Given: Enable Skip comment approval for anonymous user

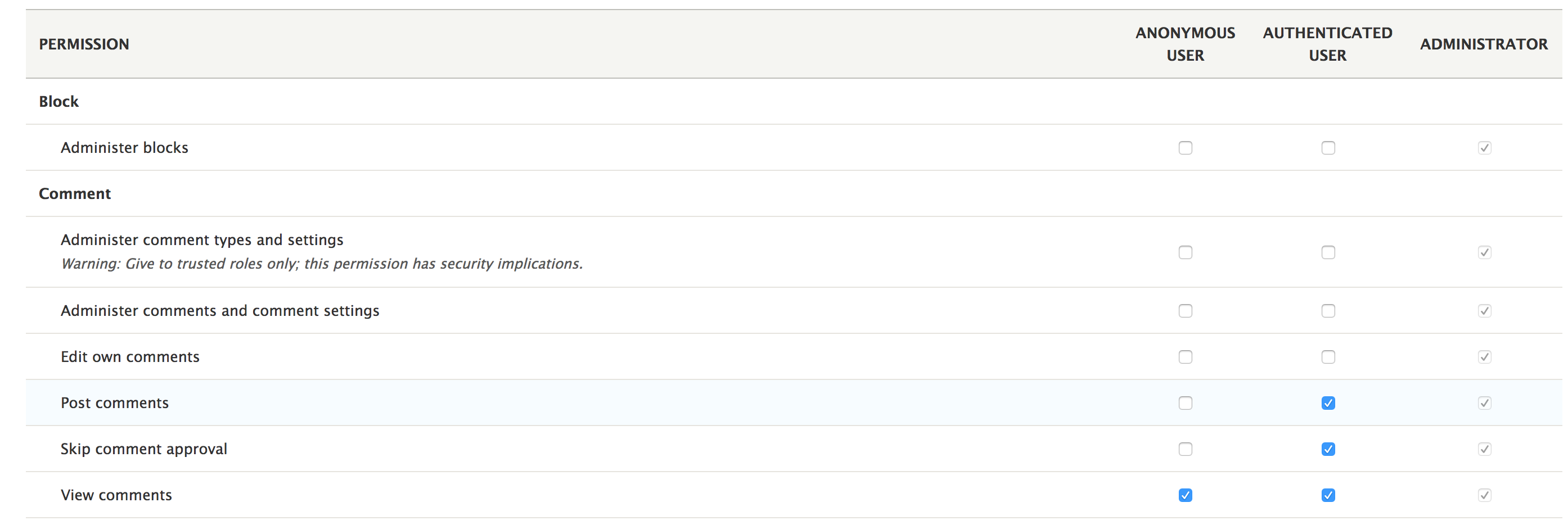Looking at the screenshot, I should click(1184, 450).
